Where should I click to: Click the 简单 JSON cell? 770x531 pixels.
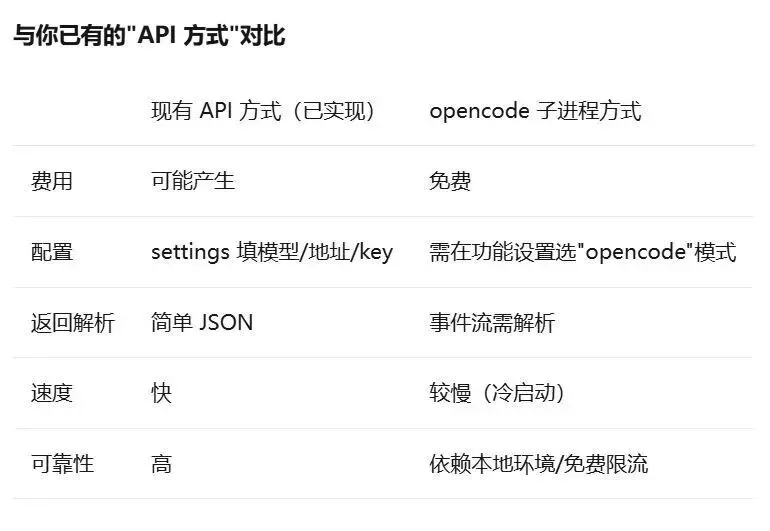point(202,323)
